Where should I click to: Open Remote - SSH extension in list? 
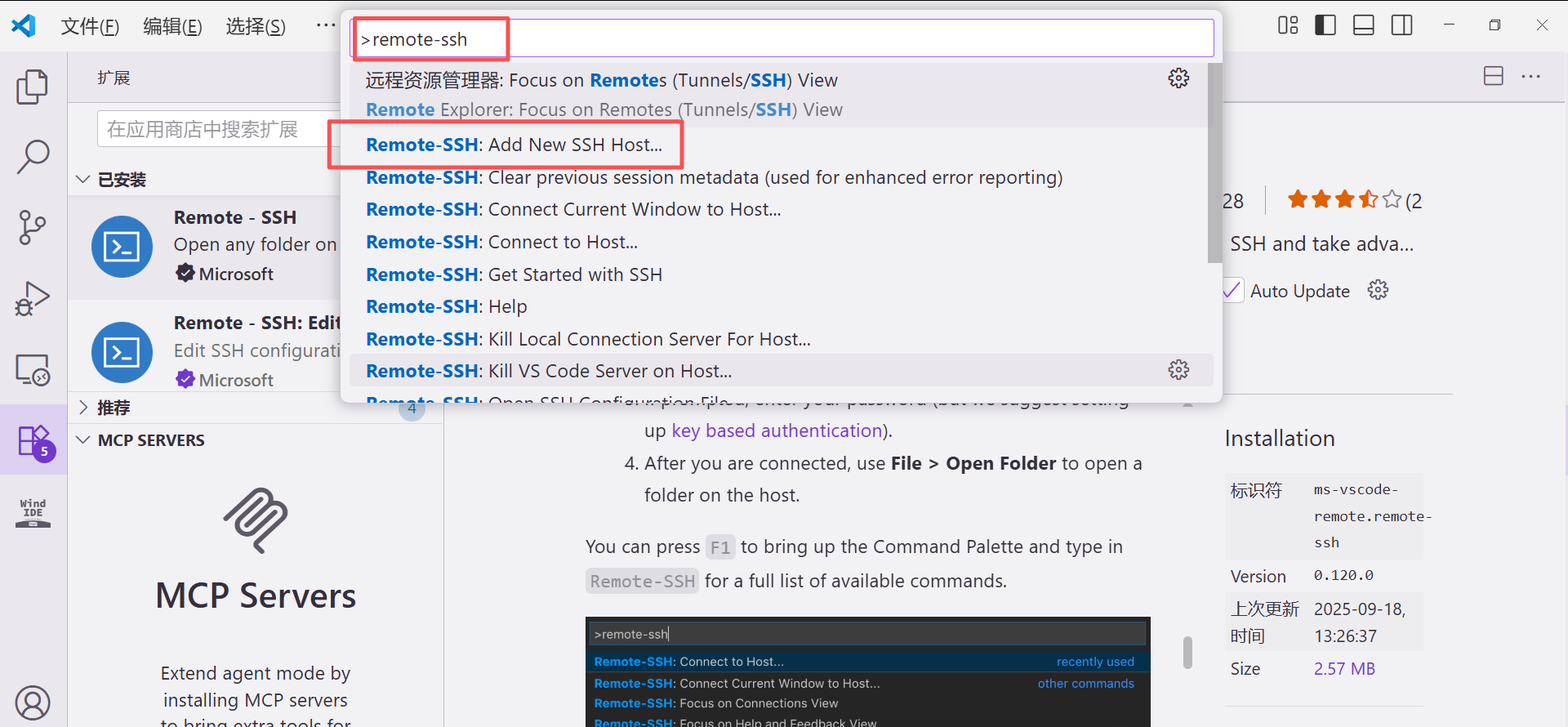[204, 247]
